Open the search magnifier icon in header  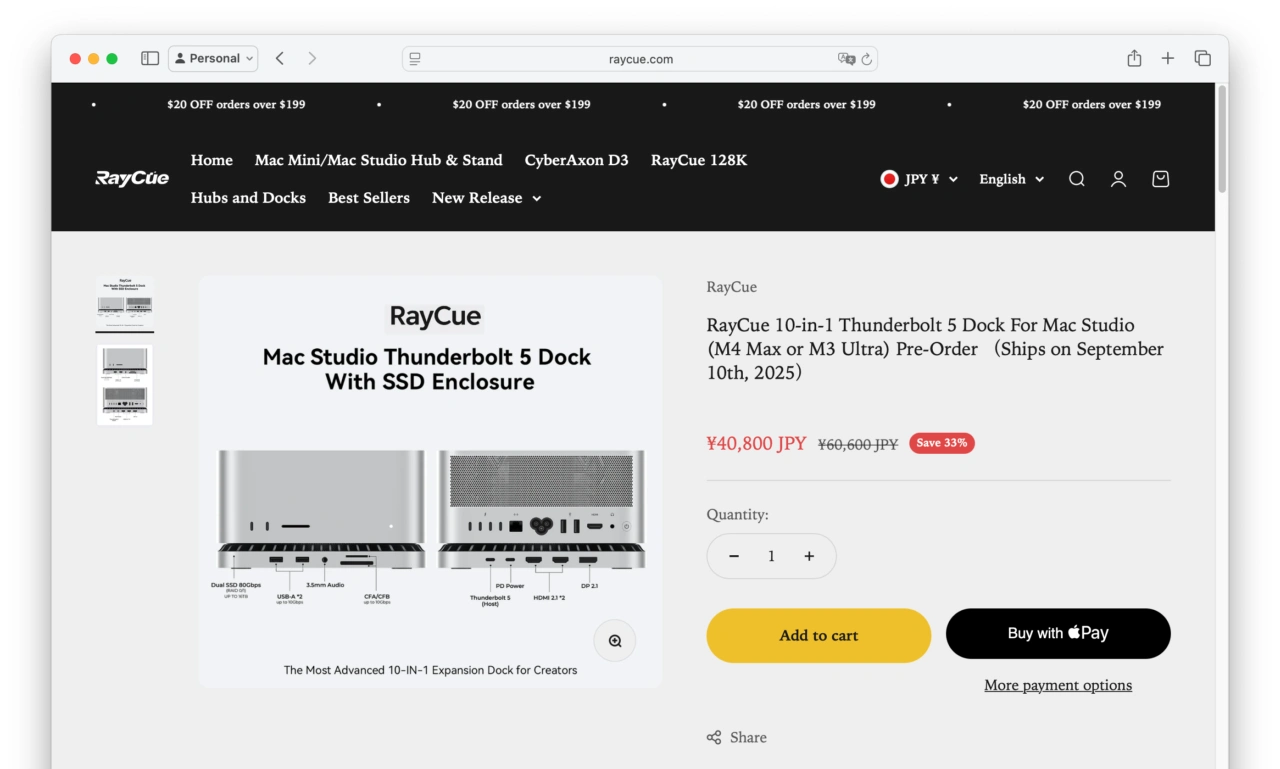tap(1076, 179)
